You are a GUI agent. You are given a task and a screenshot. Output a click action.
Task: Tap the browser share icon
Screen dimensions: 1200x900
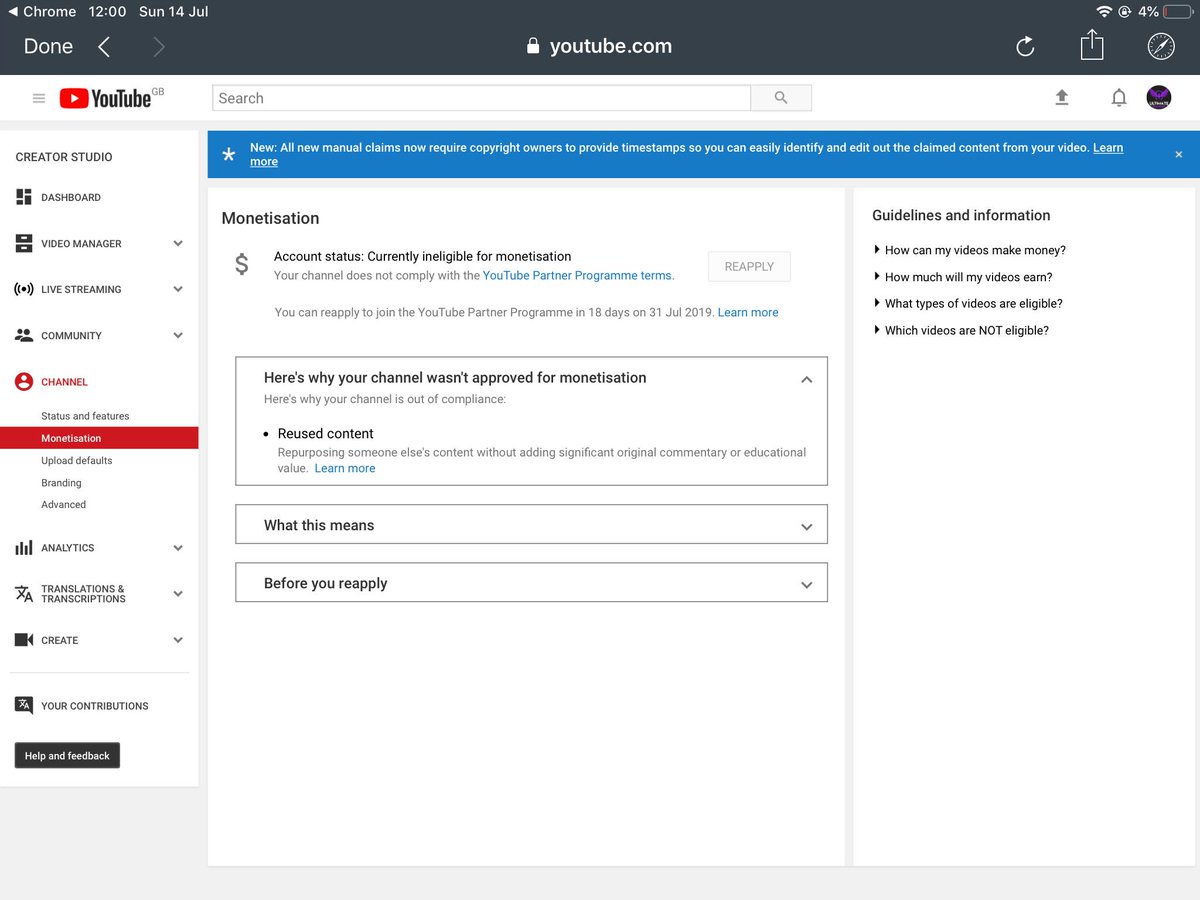[1092, 45]
